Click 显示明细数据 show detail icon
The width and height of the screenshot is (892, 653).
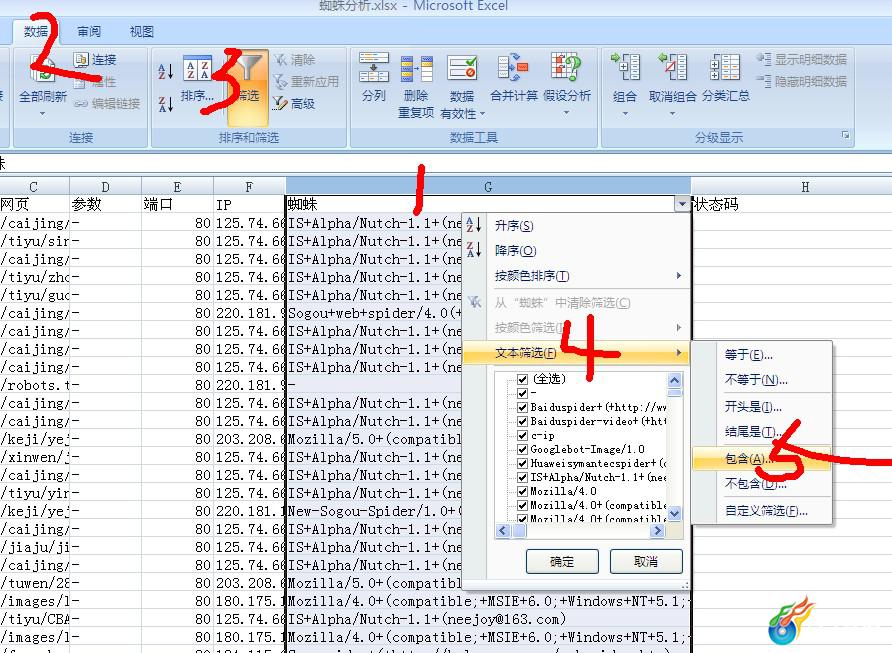tap(764, 59)
